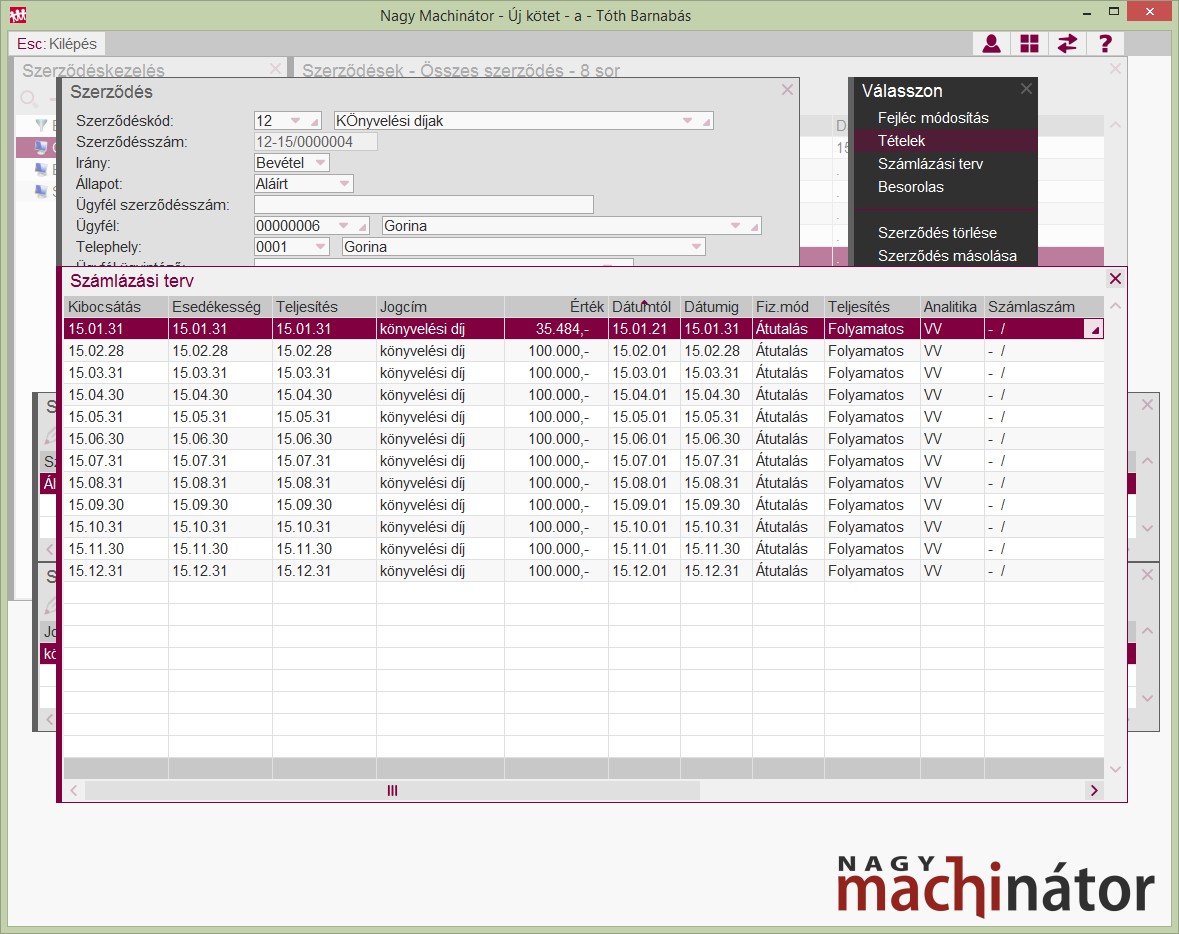
Task: Expand the Irány dropdown showing Bevétel
Action: 320,162
